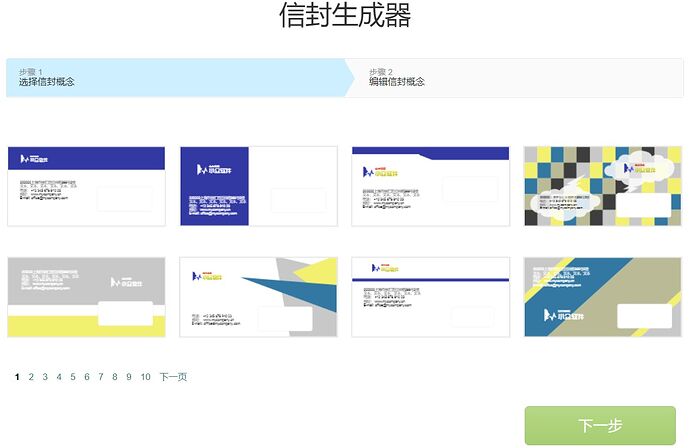The width and height of the screenshot is (690, 448).
Task: Click the 下一页 pagination link
Action: 173,377
